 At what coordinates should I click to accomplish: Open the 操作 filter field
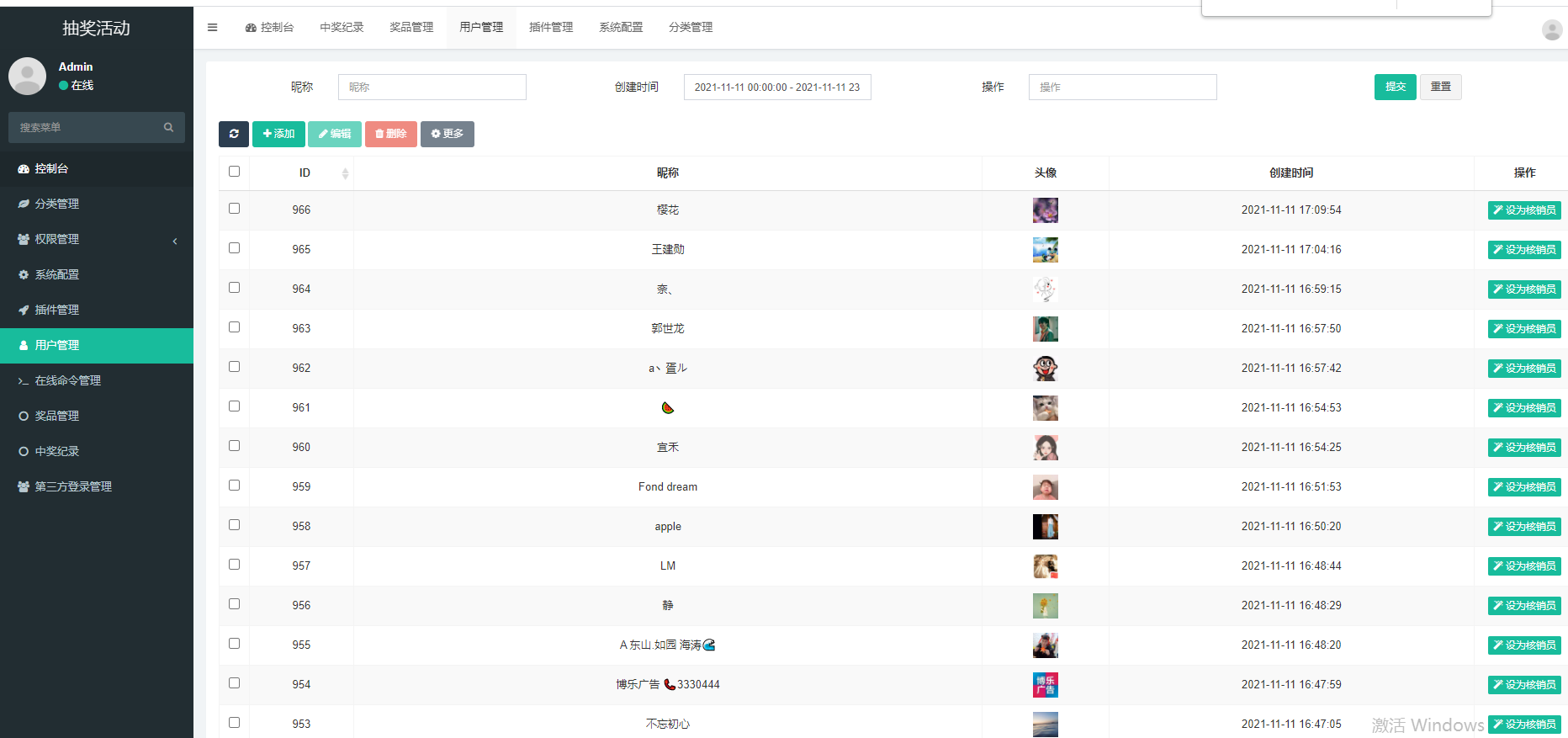[1121, 88]
